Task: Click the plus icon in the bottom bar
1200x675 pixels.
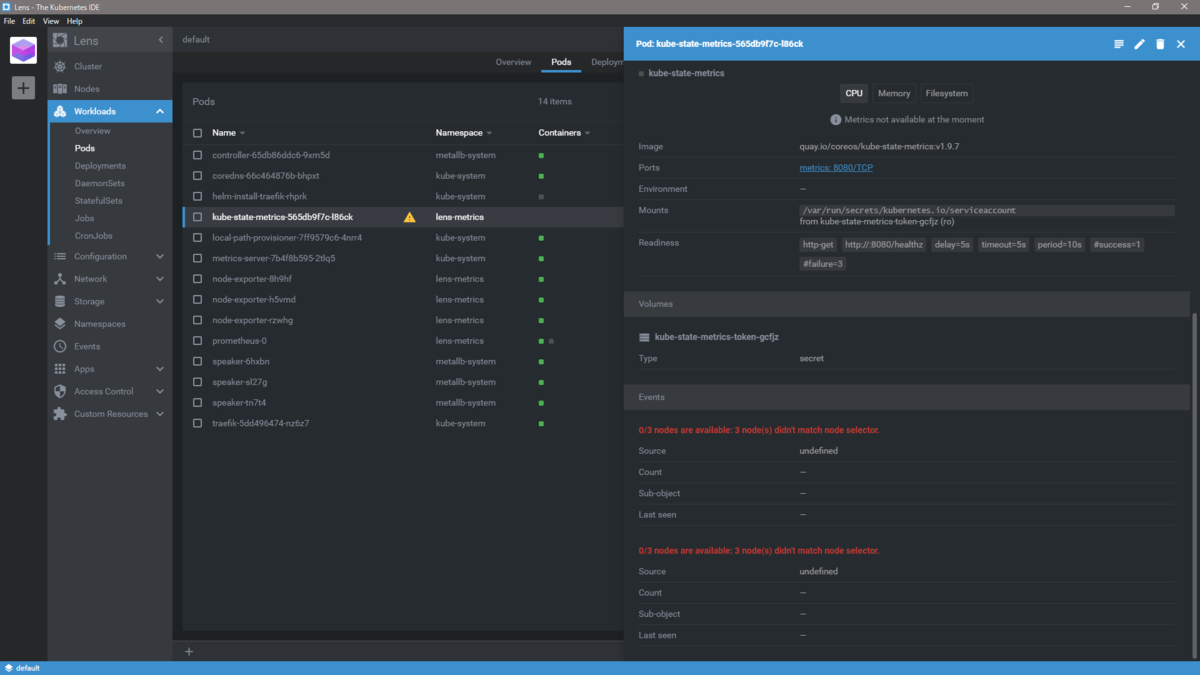Action: (189, 652)
